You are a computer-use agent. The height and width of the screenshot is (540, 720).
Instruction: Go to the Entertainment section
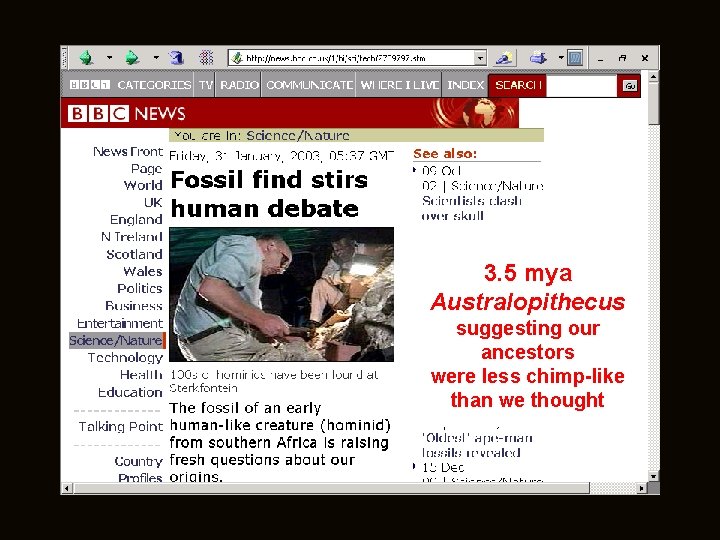point(120,323)
